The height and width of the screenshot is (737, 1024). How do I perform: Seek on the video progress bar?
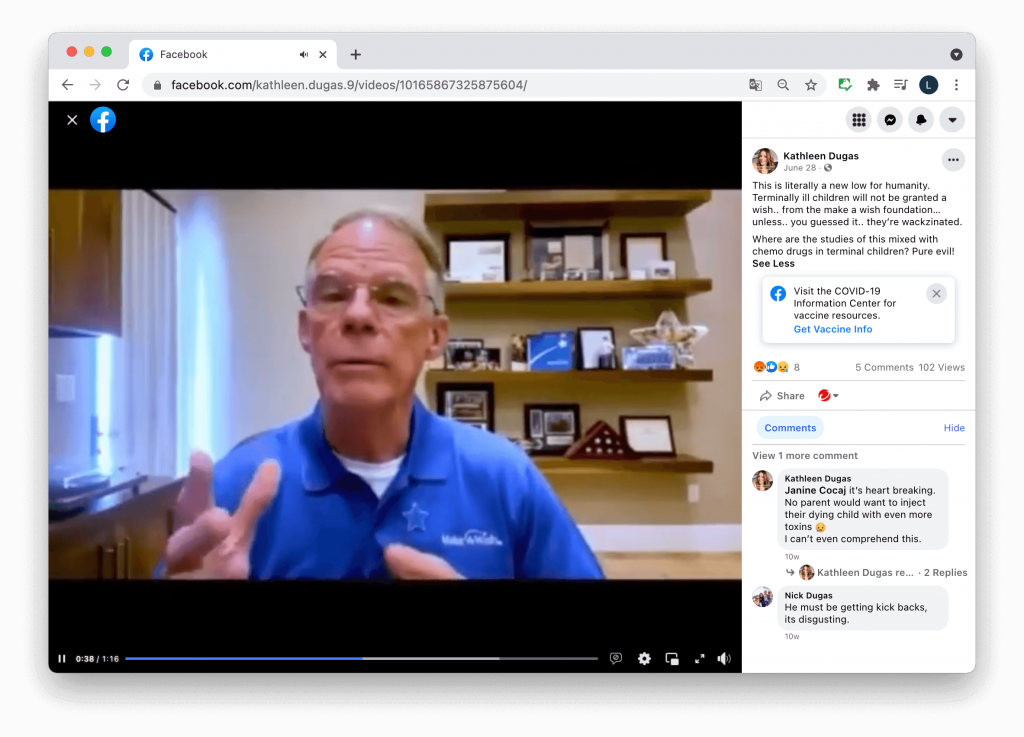[x=360, y=658]
